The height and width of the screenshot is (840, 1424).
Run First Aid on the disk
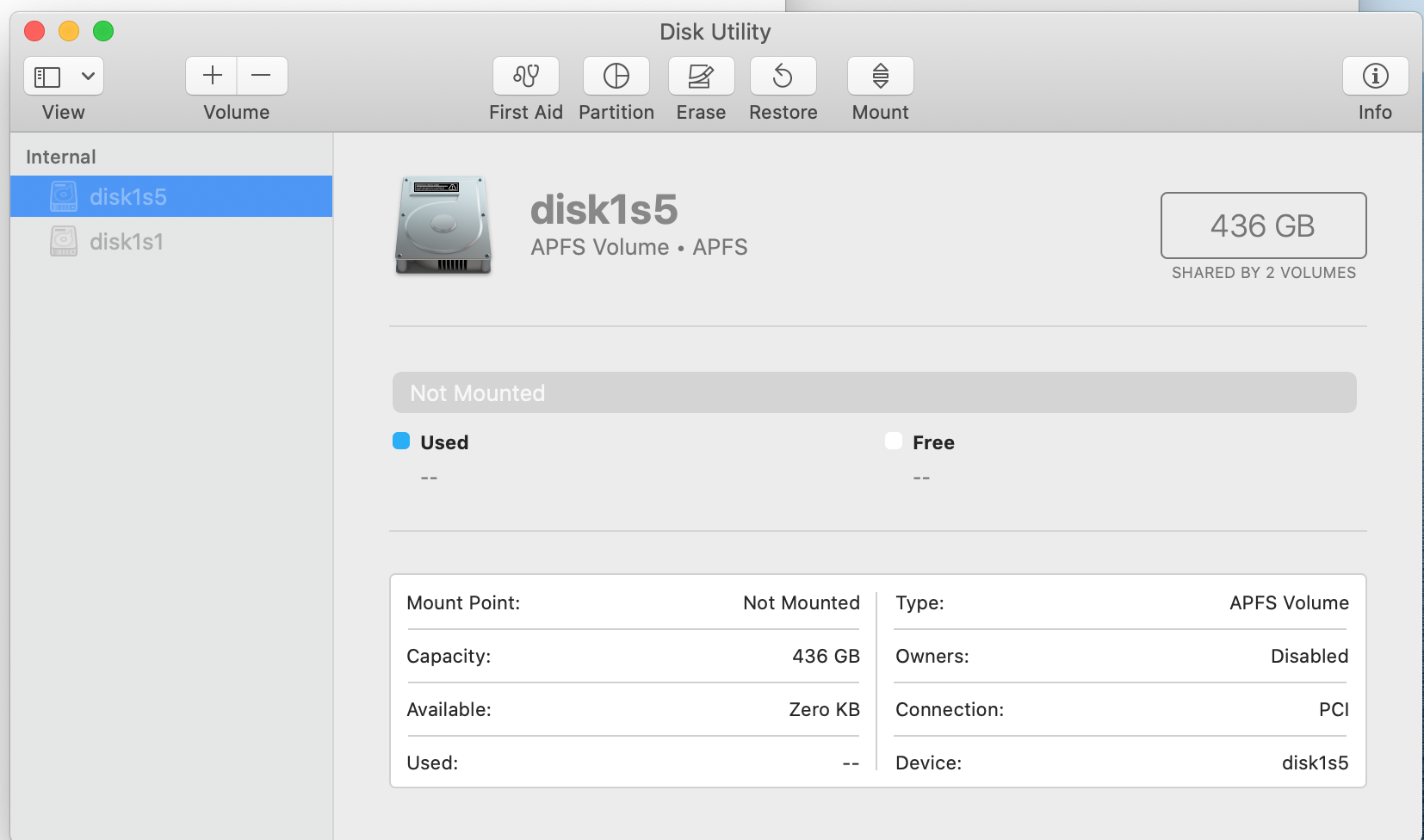tap(526, 76)
